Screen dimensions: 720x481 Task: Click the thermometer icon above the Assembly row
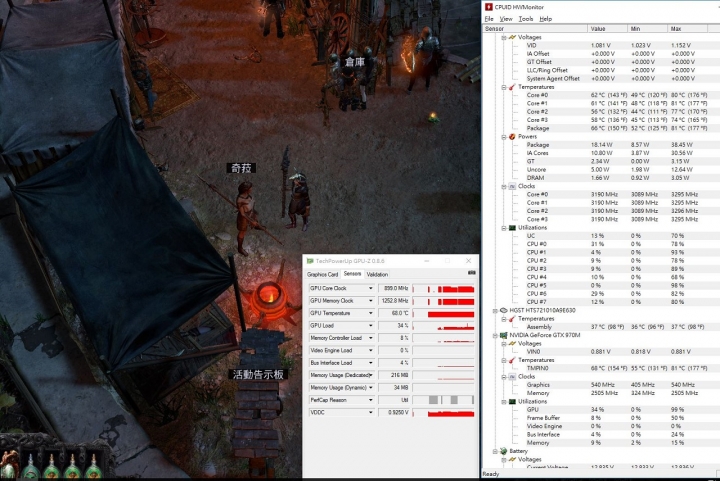[512, 319]
